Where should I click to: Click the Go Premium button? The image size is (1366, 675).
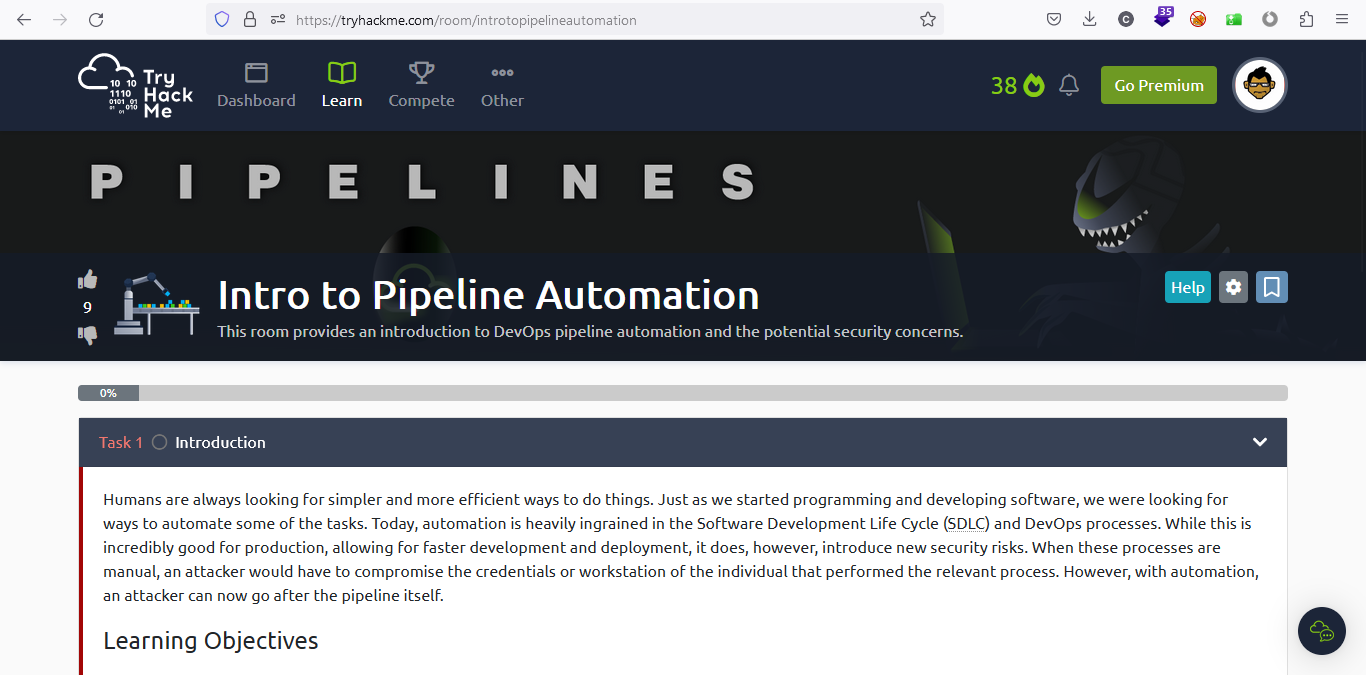pyautogui.click(x=1158, y=85)
